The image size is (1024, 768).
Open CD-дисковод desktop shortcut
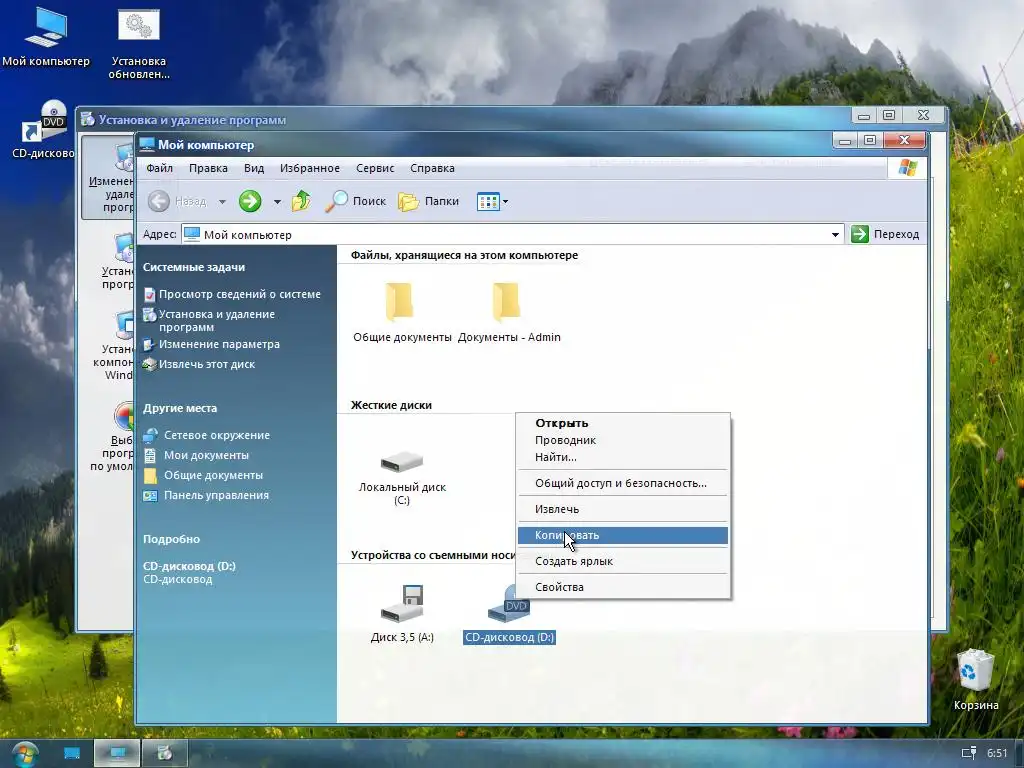pyautogui.click(x=43, y=129)
